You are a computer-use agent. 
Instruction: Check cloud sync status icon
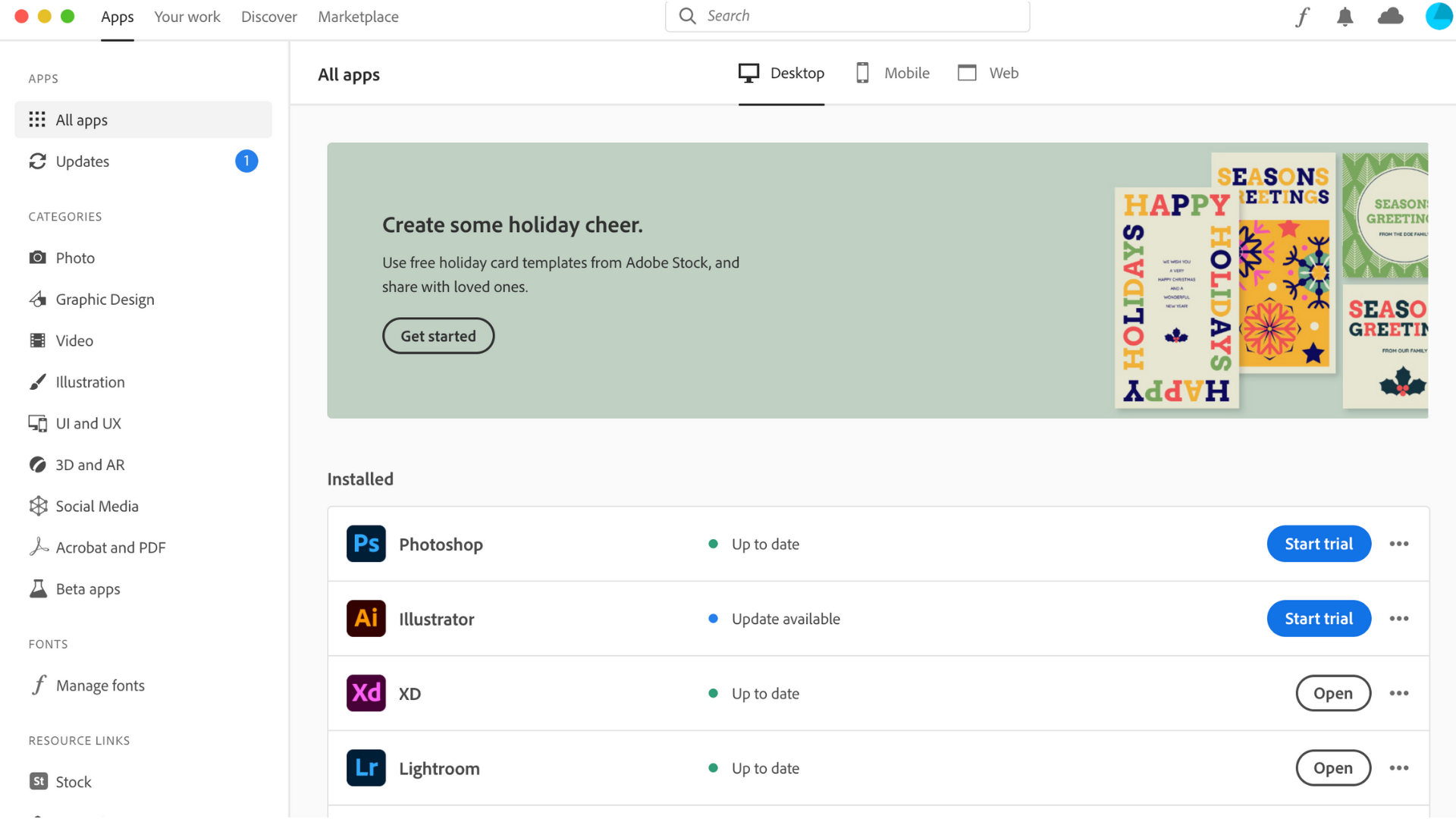point(1390,16)
